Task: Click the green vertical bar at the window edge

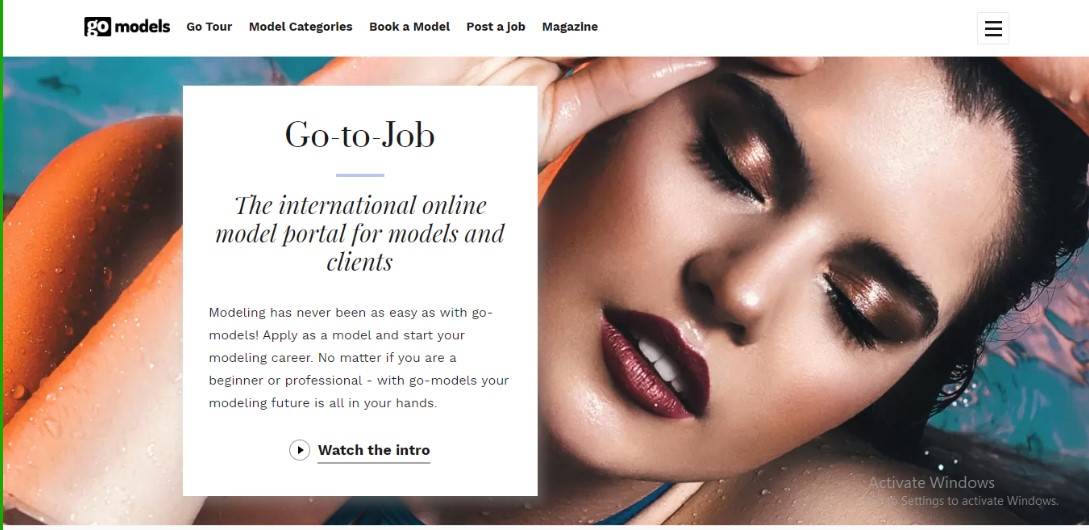Action: click(1, 265)
